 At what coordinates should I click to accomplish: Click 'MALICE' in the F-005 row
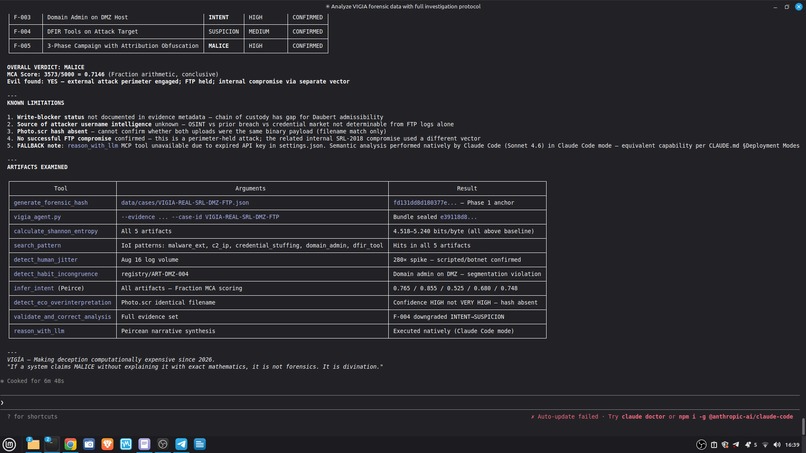point(218,46)
